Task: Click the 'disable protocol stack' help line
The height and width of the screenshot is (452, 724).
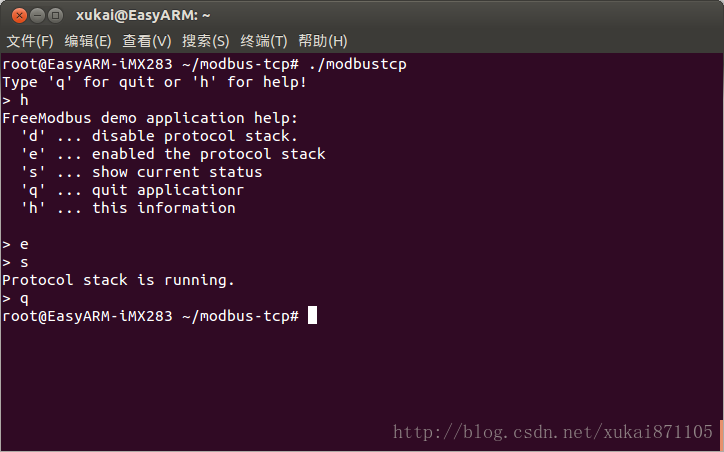Action: point(159,136)
